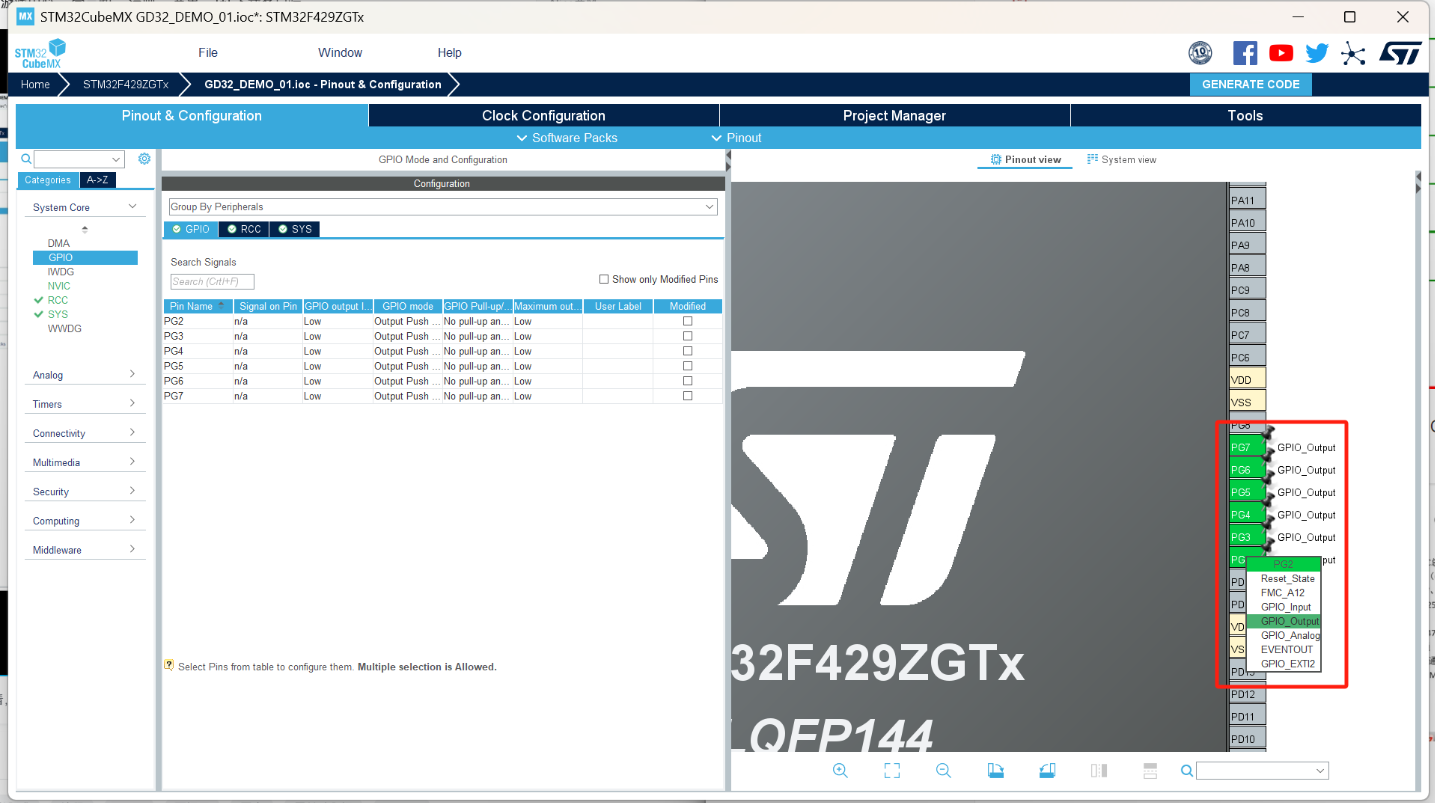Open the Software Packs menu
The height and width of the screenshot is (803, 1435).
point(567,138)
